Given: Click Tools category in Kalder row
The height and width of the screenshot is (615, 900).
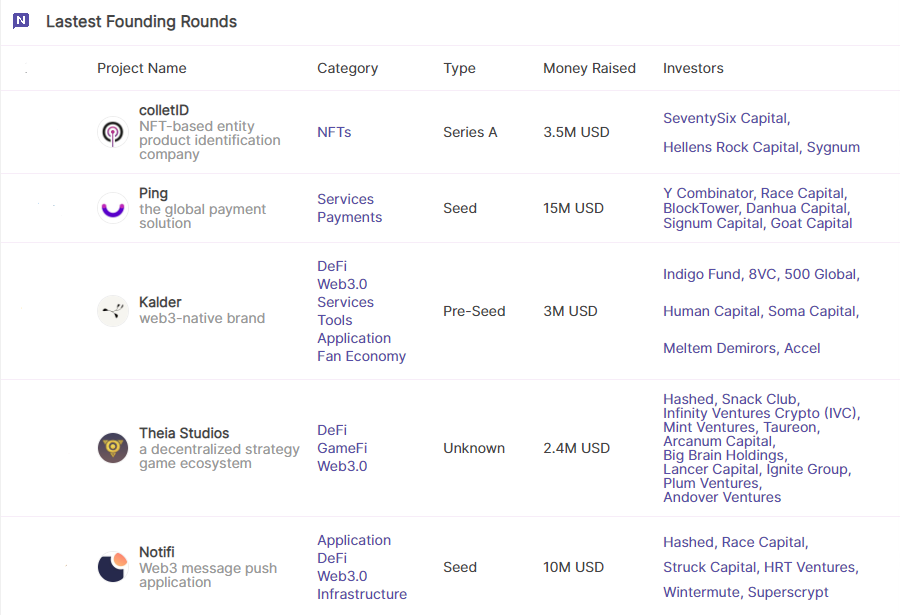Looking at the screenshot, I should pos(335,320).
